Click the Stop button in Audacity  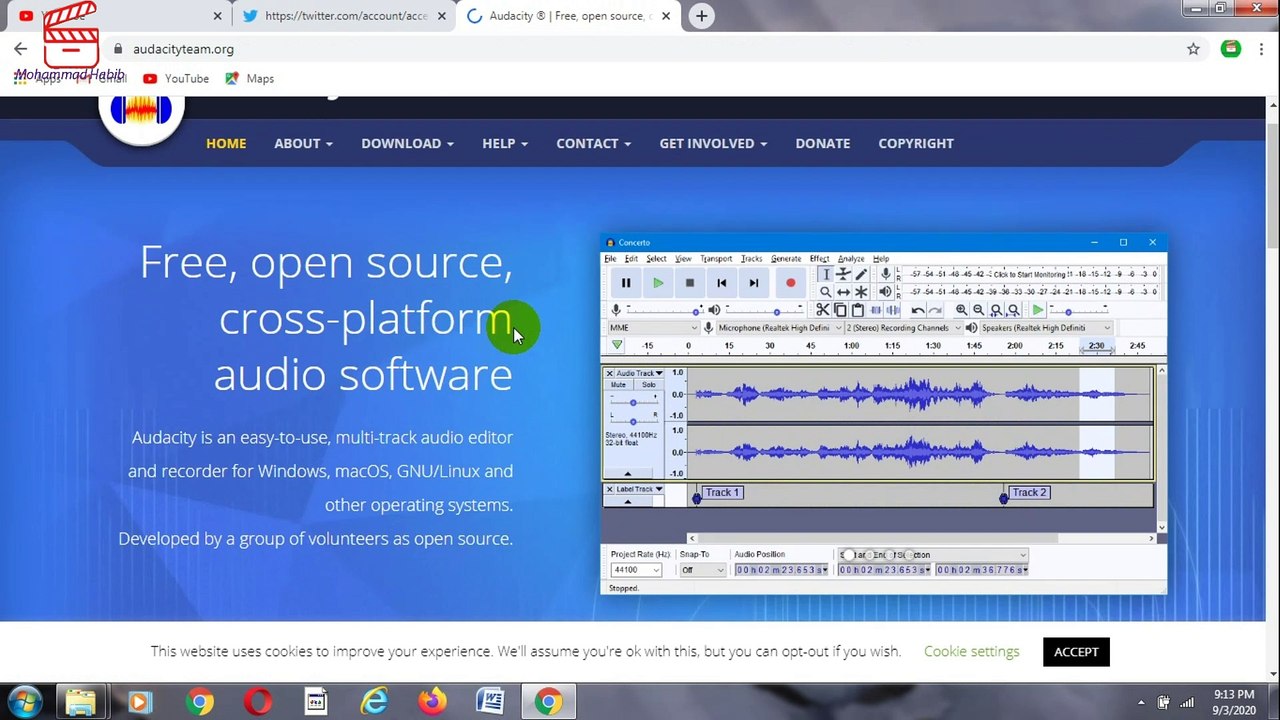click(x=690, y=283)
